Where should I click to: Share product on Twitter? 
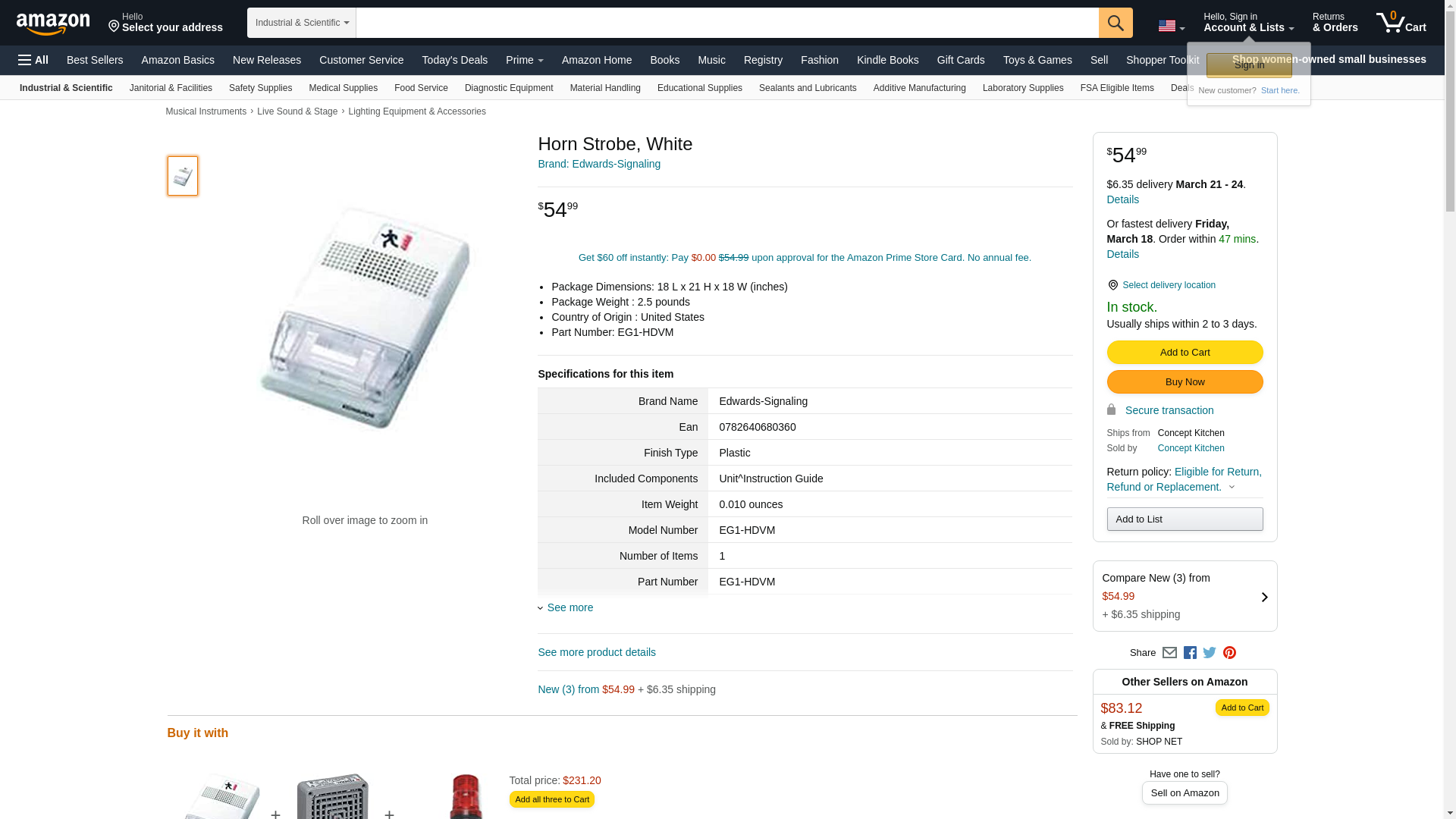[1210, 653]
